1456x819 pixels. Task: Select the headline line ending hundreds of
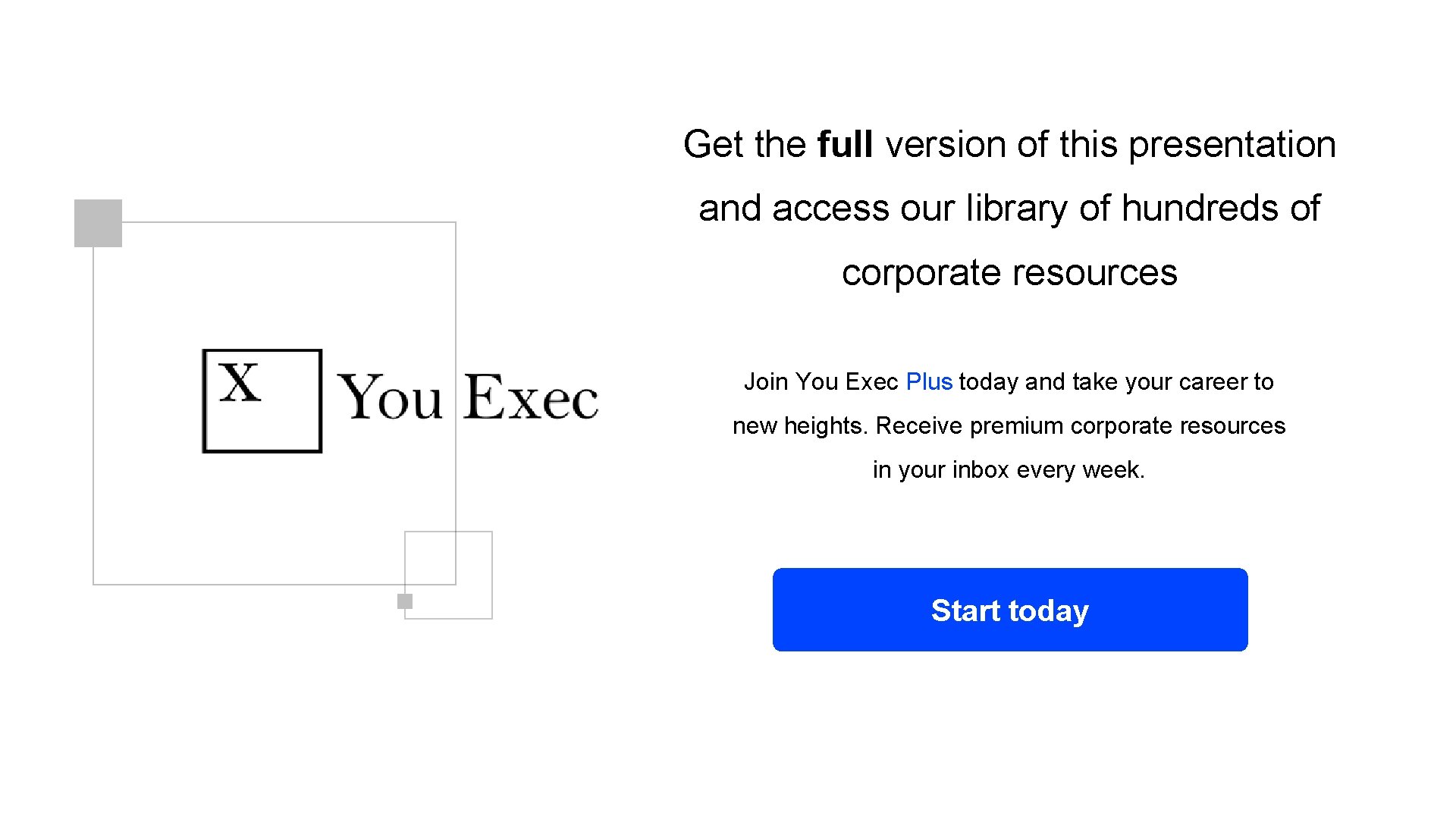point(1009,208)
